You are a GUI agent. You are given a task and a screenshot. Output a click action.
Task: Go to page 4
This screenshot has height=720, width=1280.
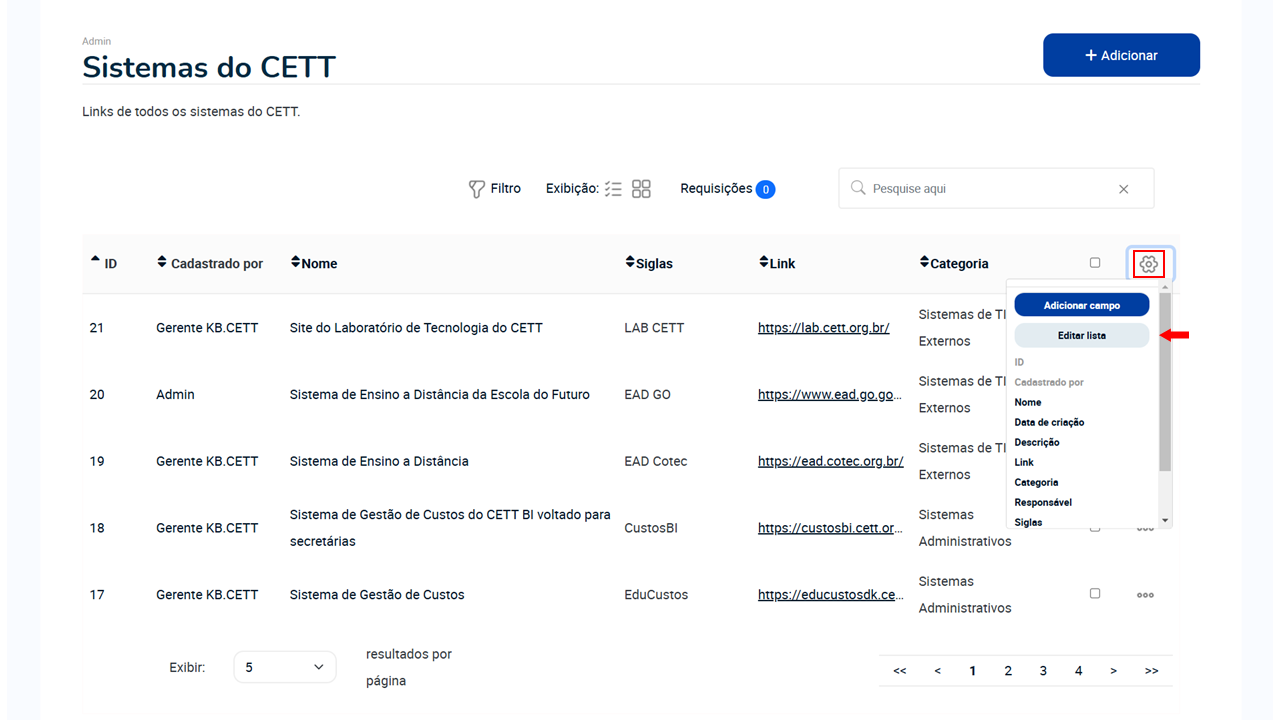[x=1078, y=671]
